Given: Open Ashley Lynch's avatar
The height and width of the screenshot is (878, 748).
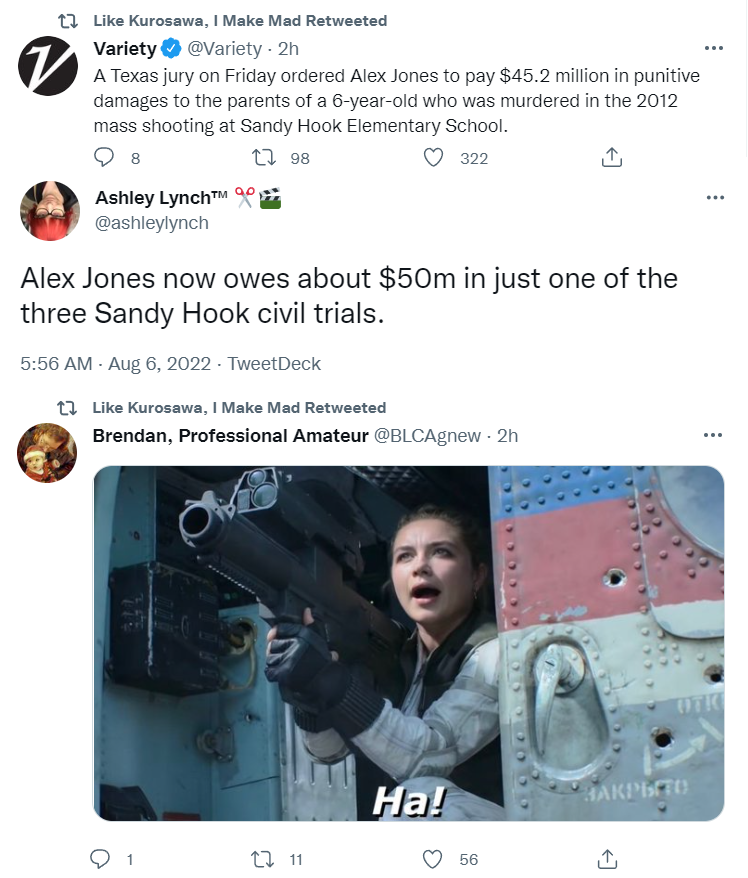Looking at the screenshot, I should pyautogui.click(x=50, y=211).
